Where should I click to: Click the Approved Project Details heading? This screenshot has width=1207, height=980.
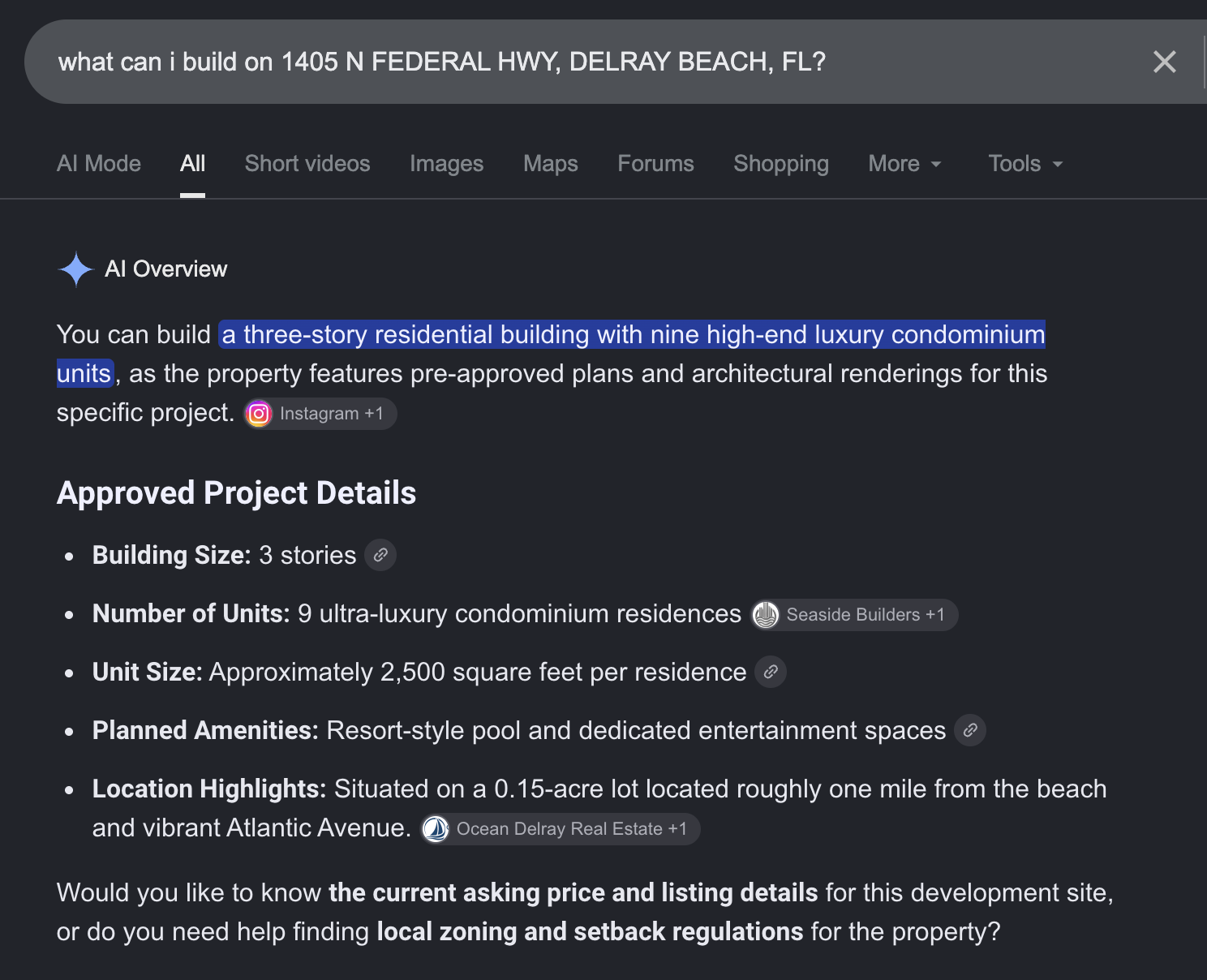236,493
